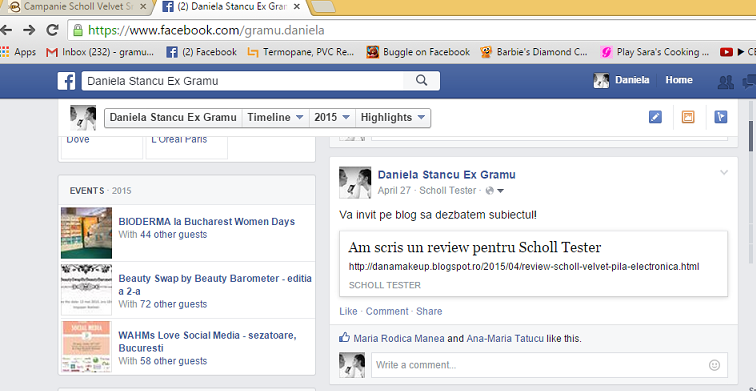Open the Highlights dropdown
This screenshot has height=391, width=756.
(x=392, y=118)
